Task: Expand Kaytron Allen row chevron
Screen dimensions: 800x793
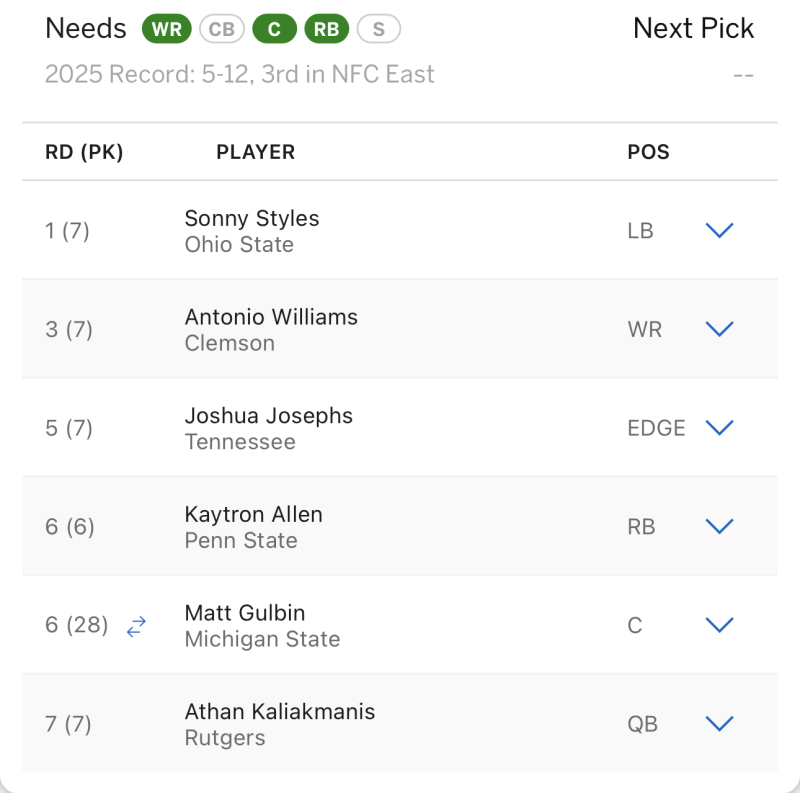Action: click(x=719, y=526)
